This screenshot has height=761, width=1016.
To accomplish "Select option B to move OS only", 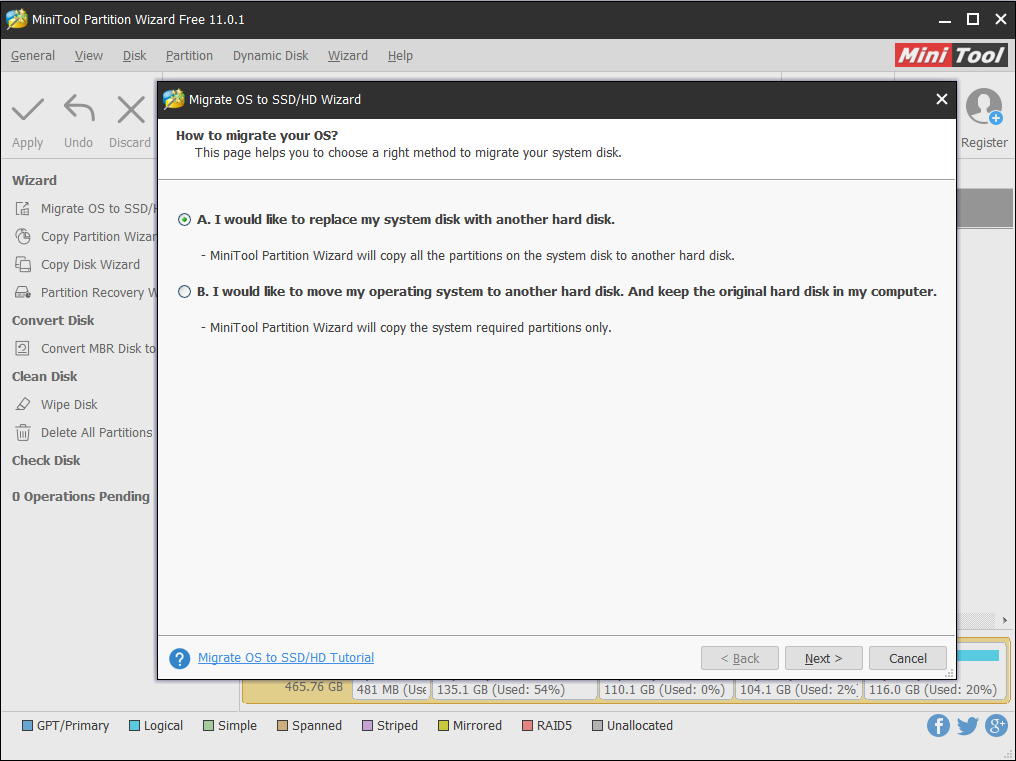I will tap(183, 291).
